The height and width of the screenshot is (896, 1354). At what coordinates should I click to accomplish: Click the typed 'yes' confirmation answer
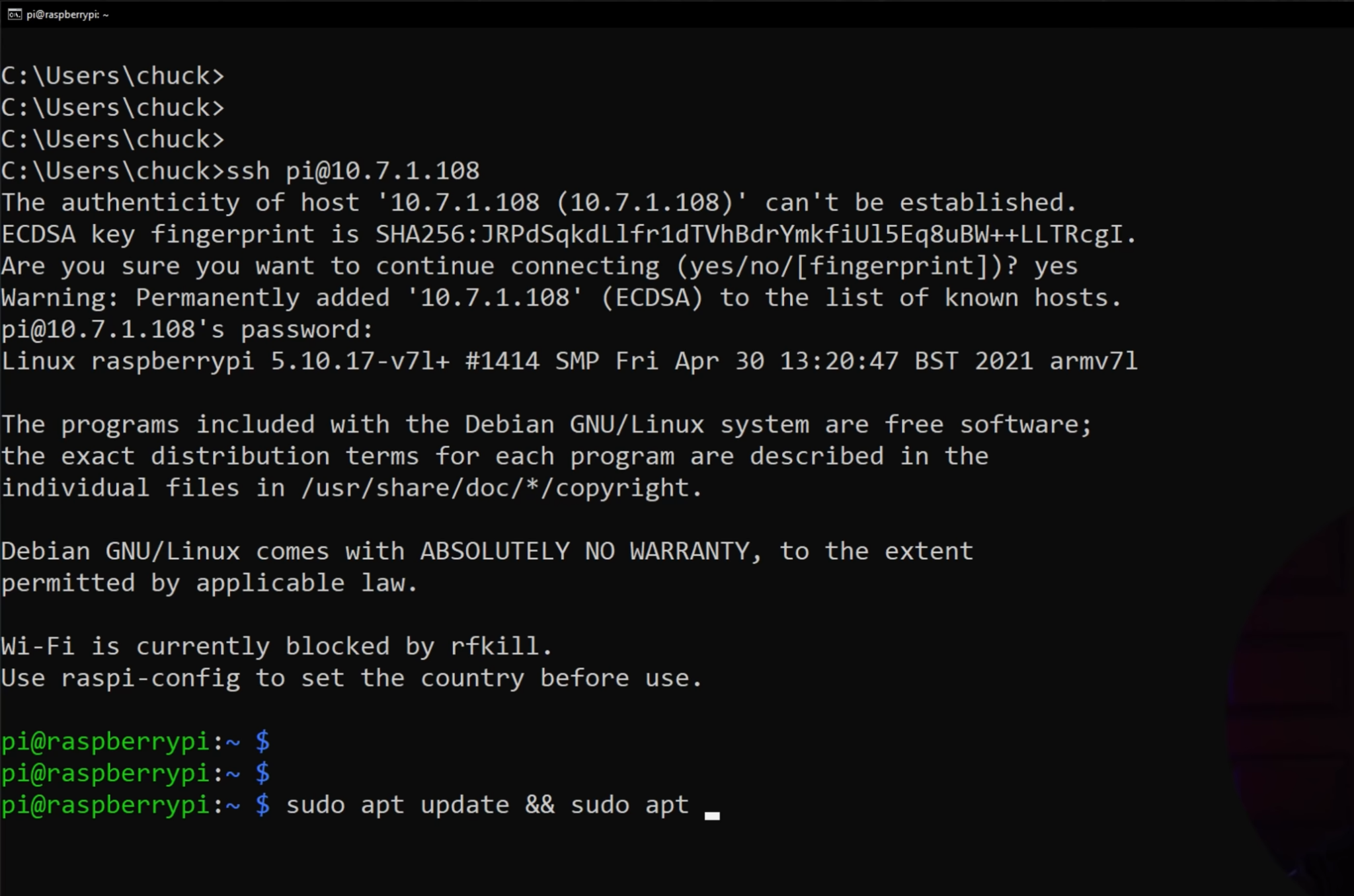tap(1058, 265)
